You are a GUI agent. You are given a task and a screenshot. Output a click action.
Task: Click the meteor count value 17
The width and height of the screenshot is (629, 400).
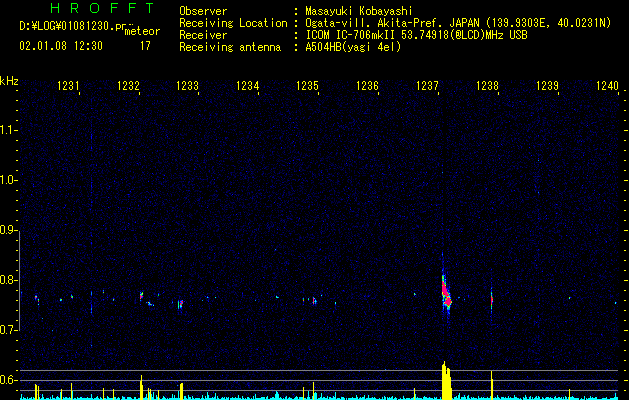coord(145,46)
